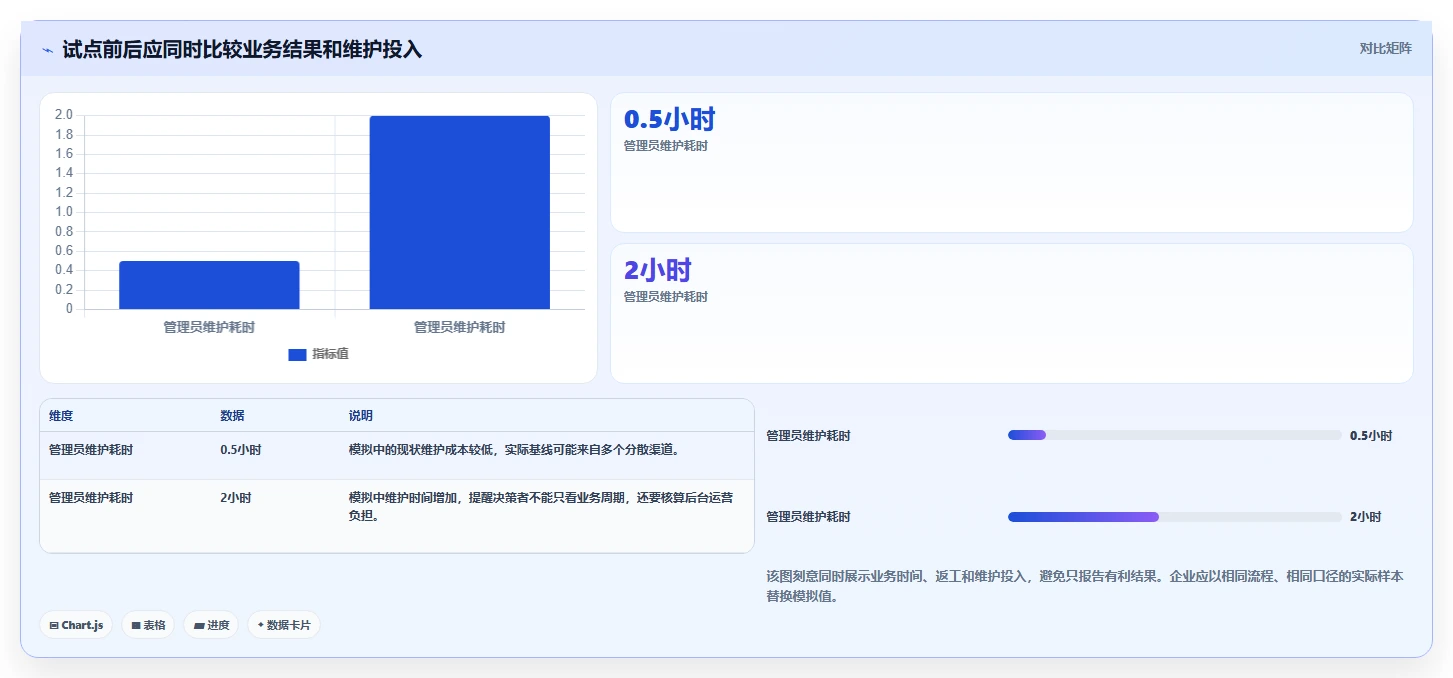This screenshot has width=1453, height=678.
Task: Click the 2小时 cell in the table
Action: point(235,497)
